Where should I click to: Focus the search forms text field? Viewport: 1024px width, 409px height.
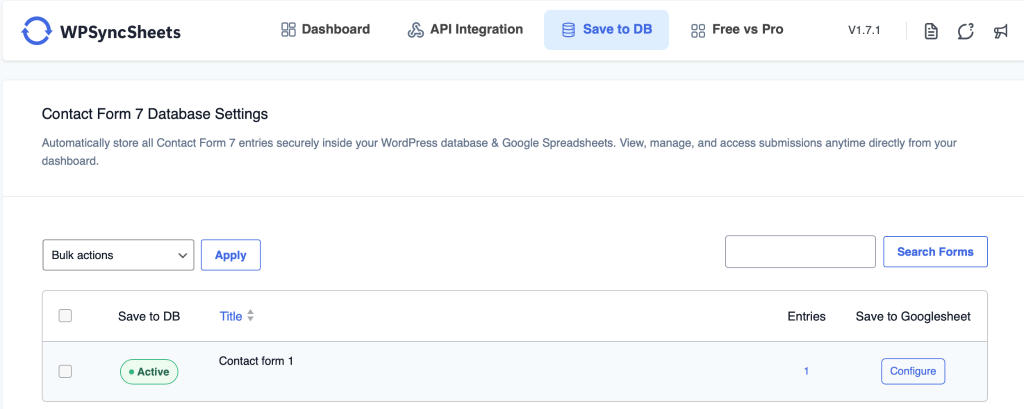click(800, 252)
